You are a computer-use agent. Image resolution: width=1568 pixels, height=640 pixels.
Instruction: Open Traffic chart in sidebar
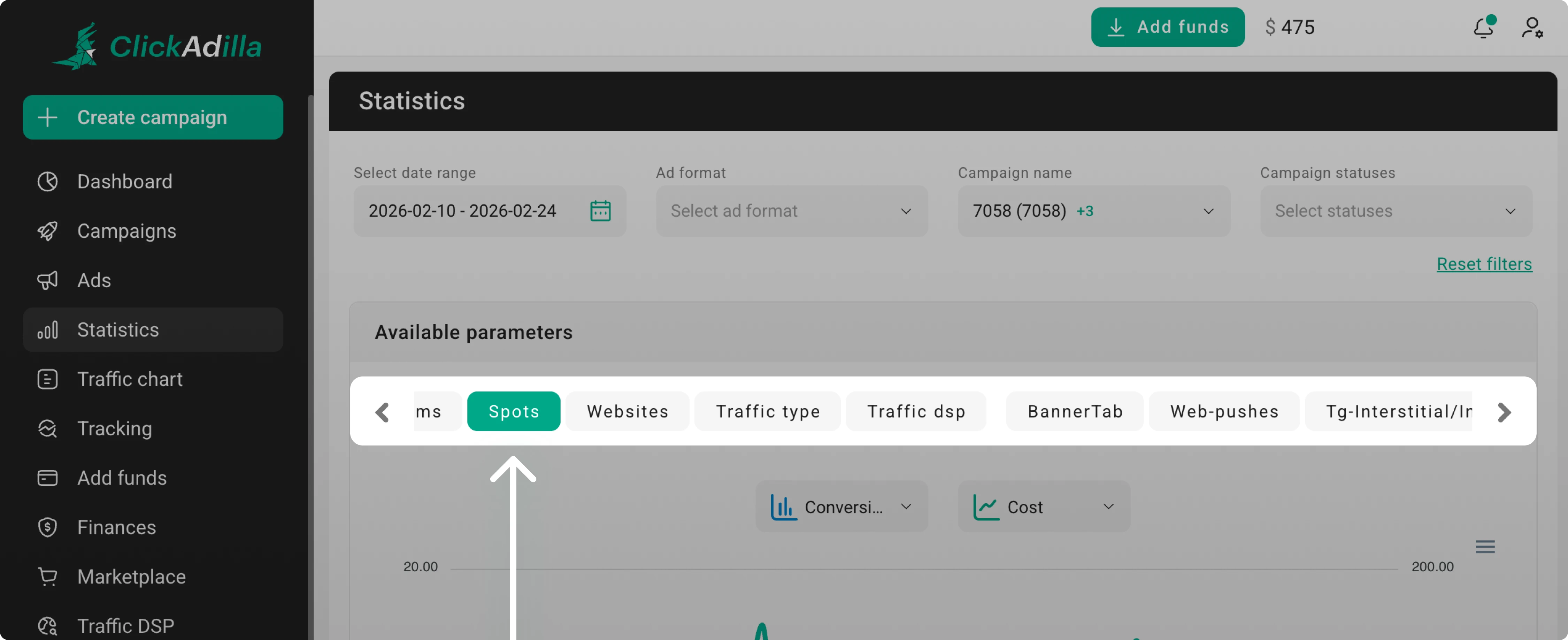click(153, 379)
